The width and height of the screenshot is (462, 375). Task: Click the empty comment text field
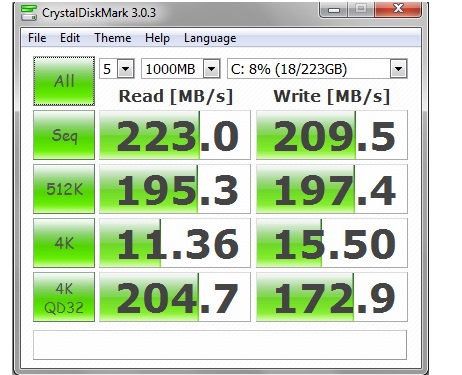(220, 345)
